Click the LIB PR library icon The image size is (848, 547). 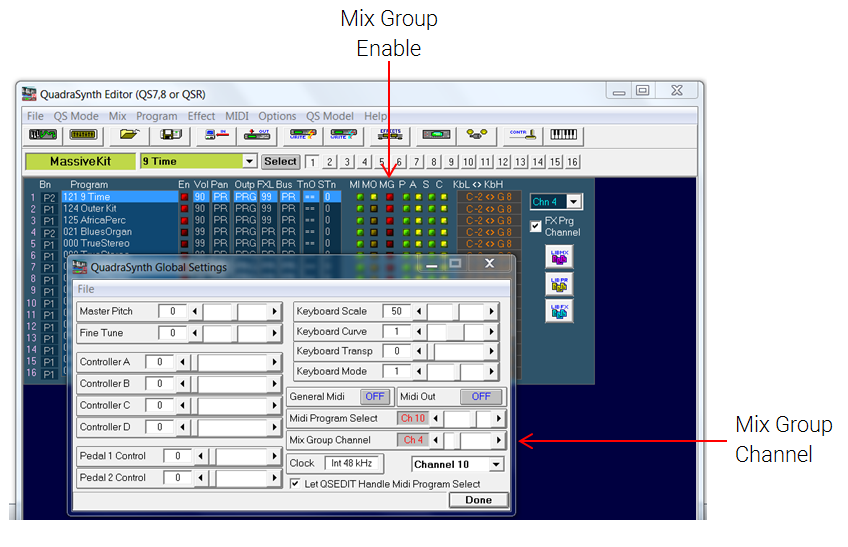[559, 284]
